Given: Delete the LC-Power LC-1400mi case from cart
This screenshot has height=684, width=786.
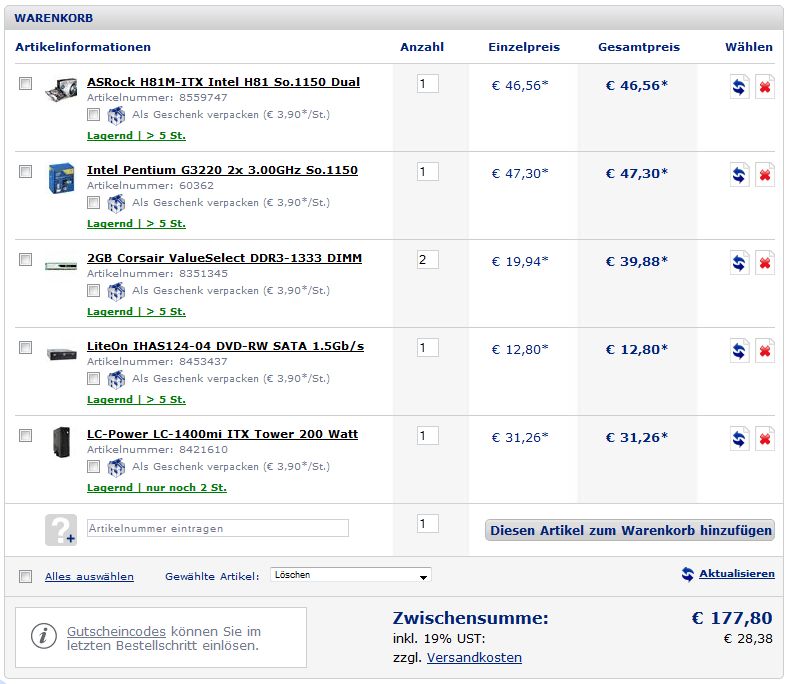Looking at the screenshot, I should [x=764, y=439].
